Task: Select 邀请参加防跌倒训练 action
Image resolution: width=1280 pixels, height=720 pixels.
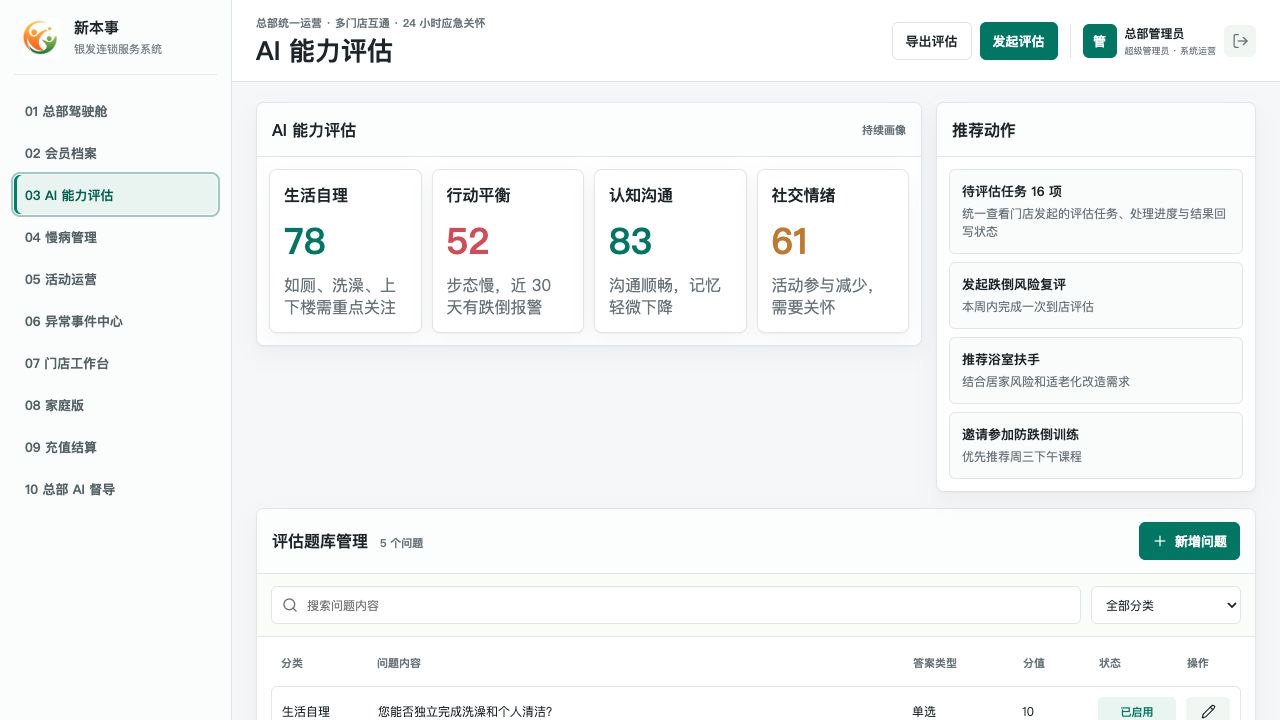Action: click(1096, 445)
